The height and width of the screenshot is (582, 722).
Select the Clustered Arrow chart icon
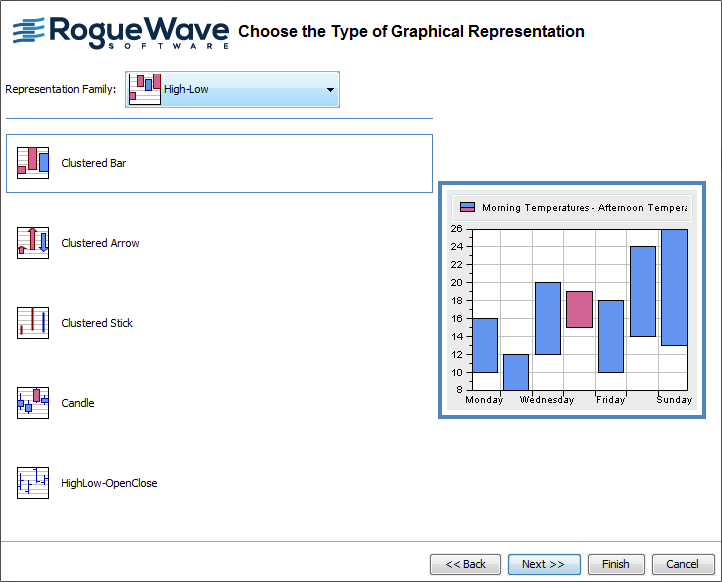33,243
